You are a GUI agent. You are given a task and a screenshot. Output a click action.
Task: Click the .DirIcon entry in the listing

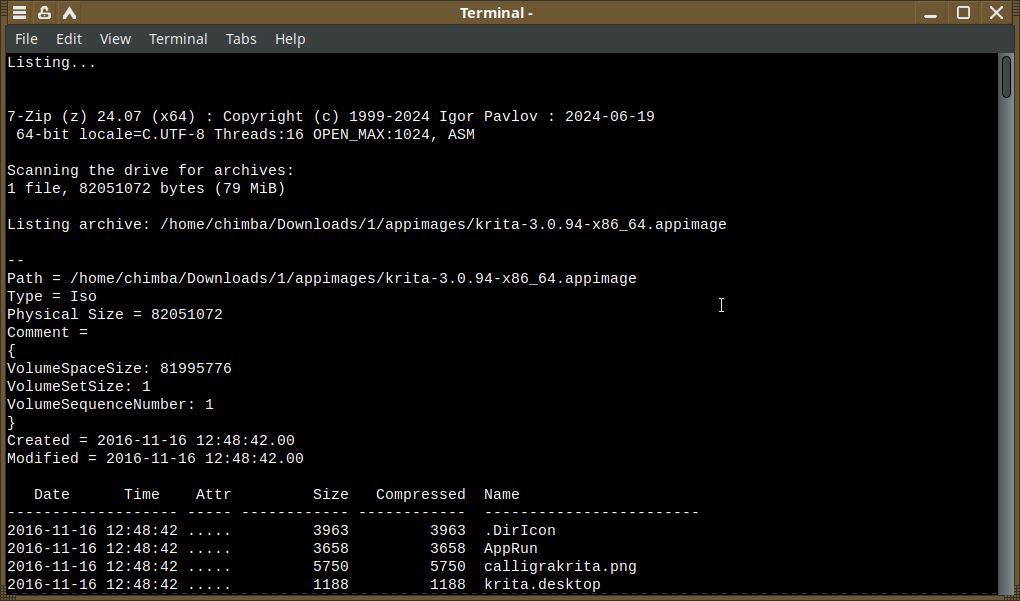520,531
